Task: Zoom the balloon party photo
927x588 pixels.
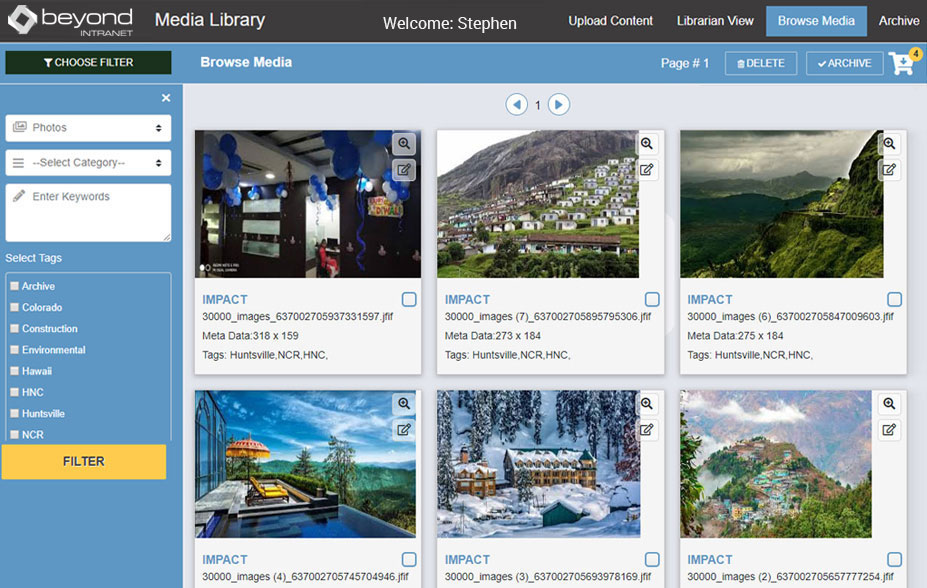Action: point(403,144)
